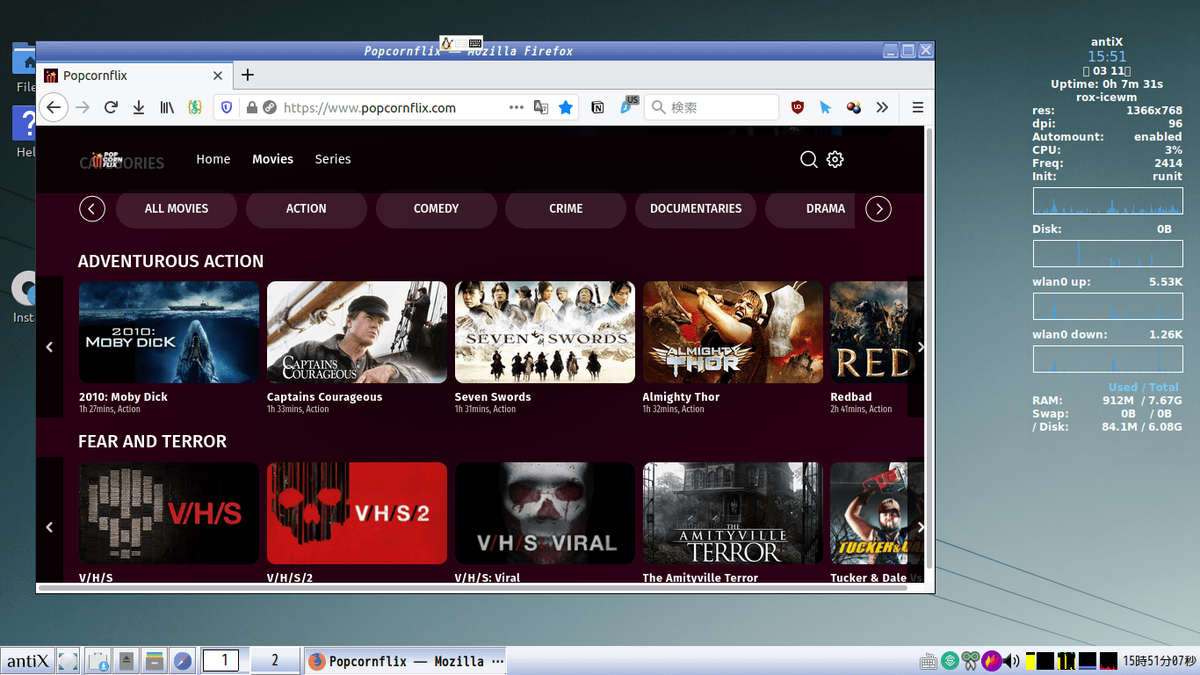Viewport: 1200px width, 675px height.
Task: Open the Almighty Thor poster
Action: (733, 332)
